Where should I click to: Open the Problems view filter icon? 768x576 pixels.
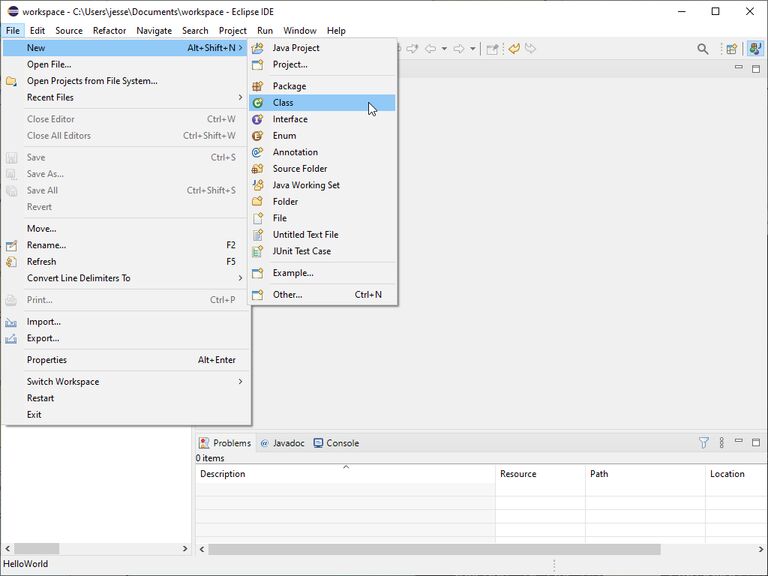tap(703, 443)
